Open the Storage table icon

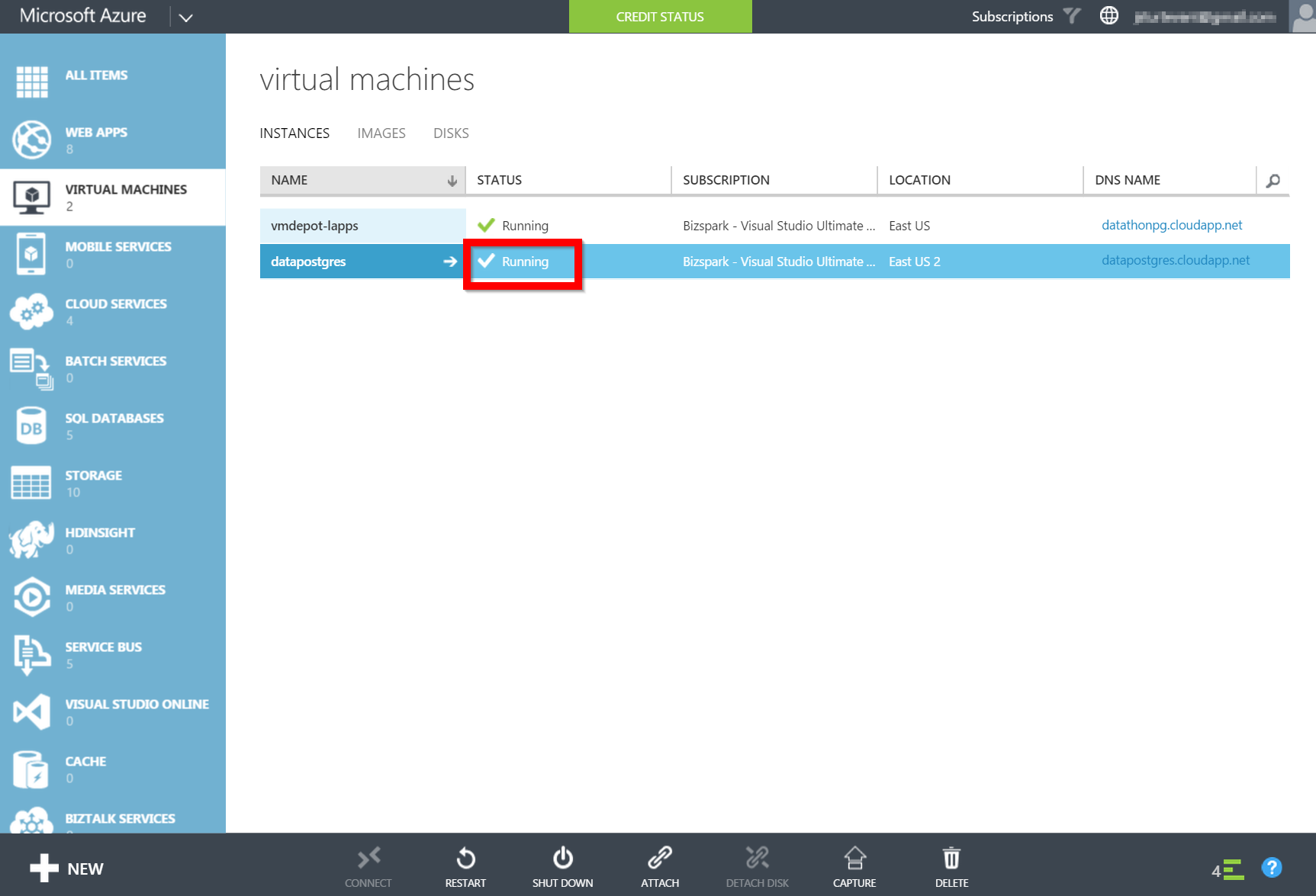[31, 483]
